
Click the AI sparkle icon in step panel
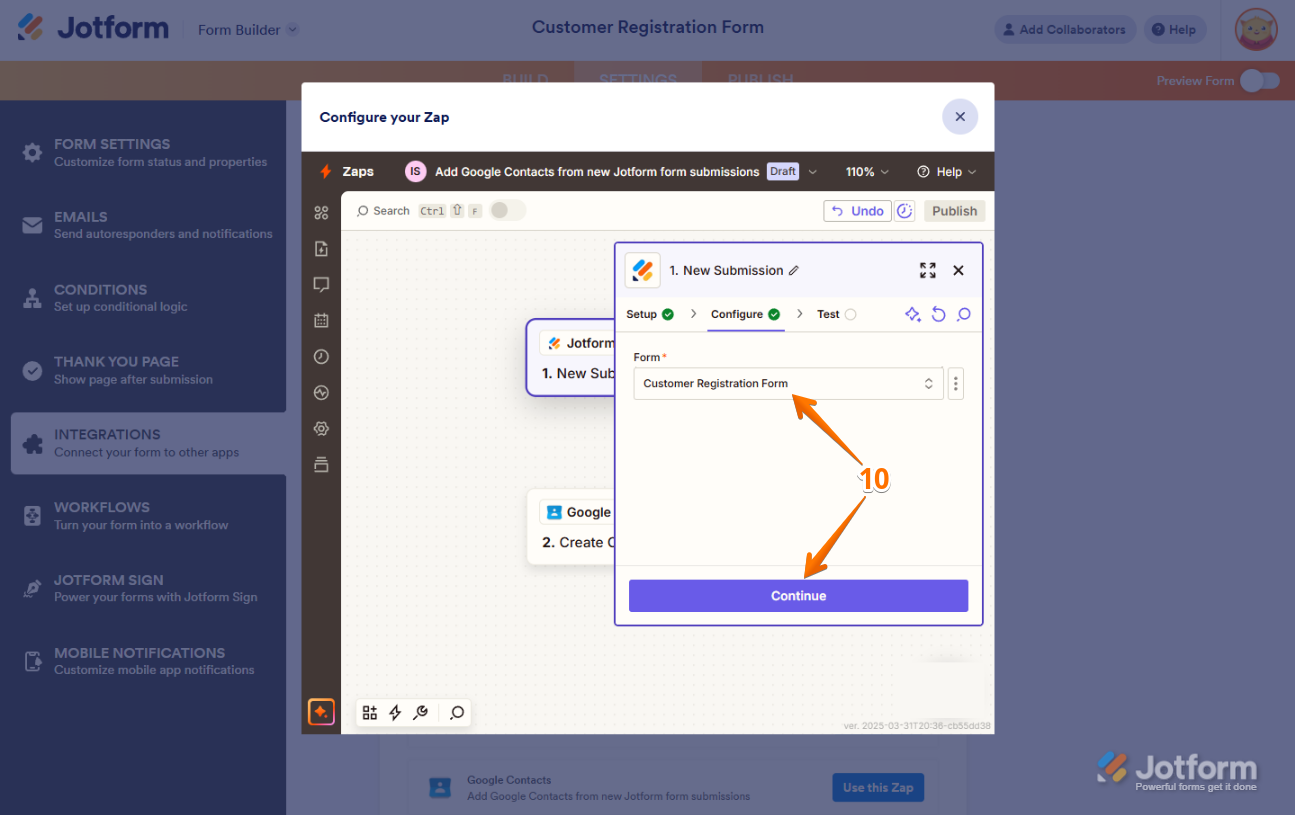(x=913, y=314)
